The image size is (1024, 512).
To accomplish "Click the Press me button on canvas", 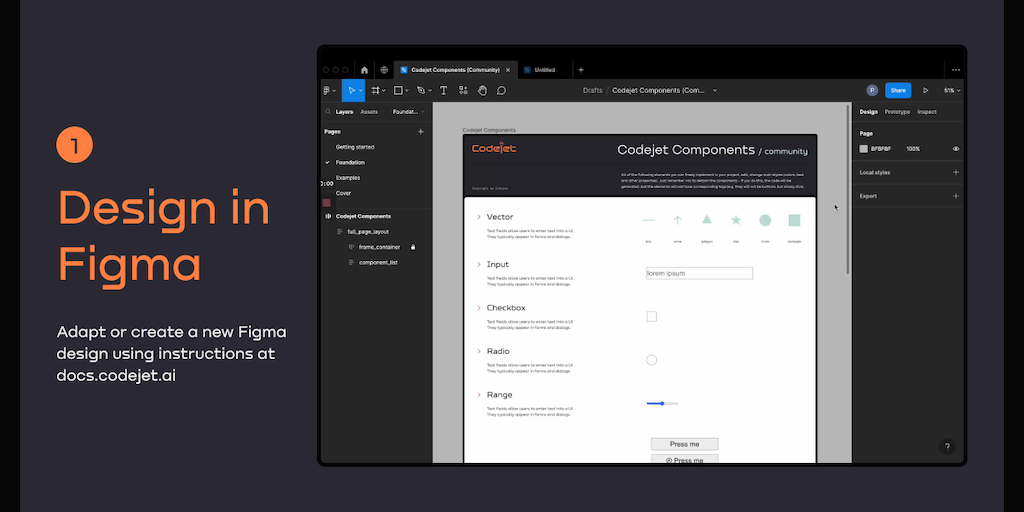I will click(684, 444).
